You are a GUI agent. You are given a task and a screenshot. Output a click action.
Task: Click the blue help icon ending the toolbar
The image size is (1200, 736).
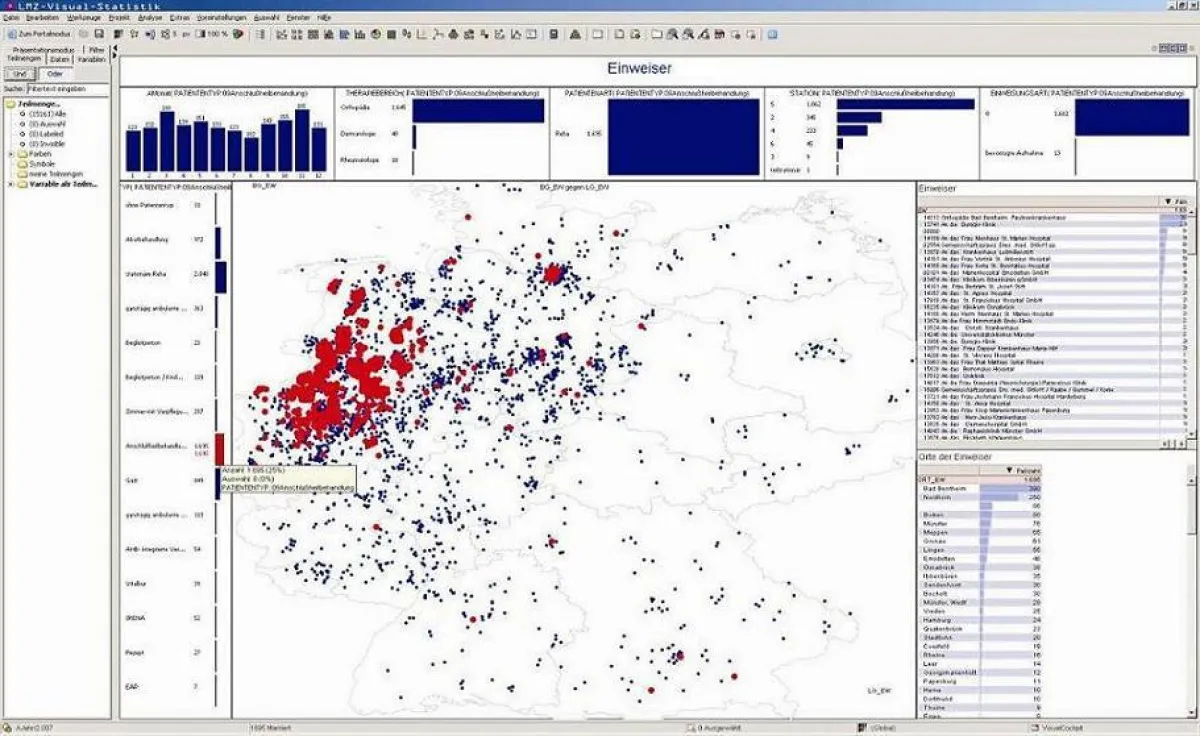[x=772, y=34]
